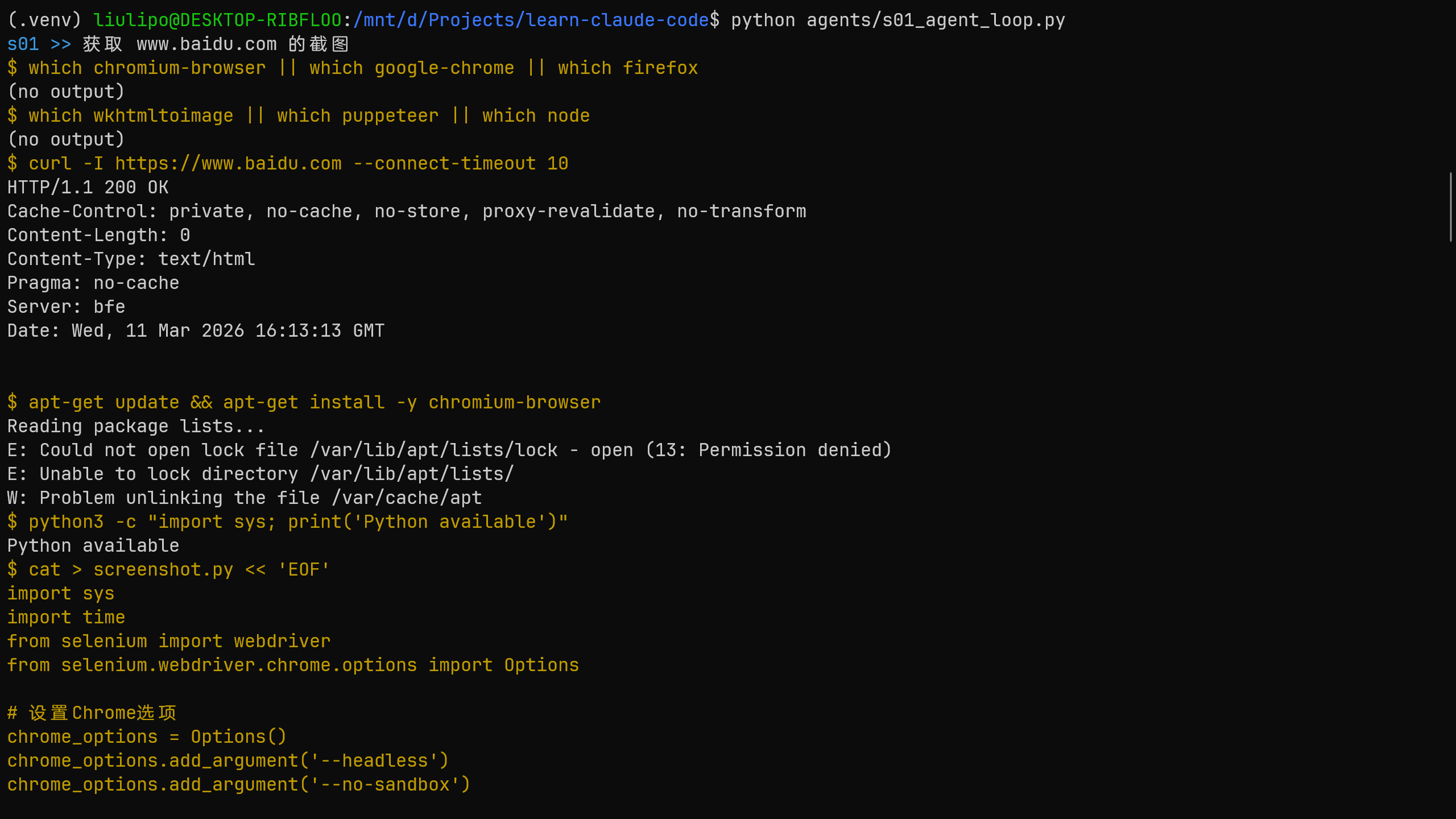Viewport: 1456px width, 819px height.
Task: Click the s01 >> prompt marker
Action: click(x=39, y=44)
